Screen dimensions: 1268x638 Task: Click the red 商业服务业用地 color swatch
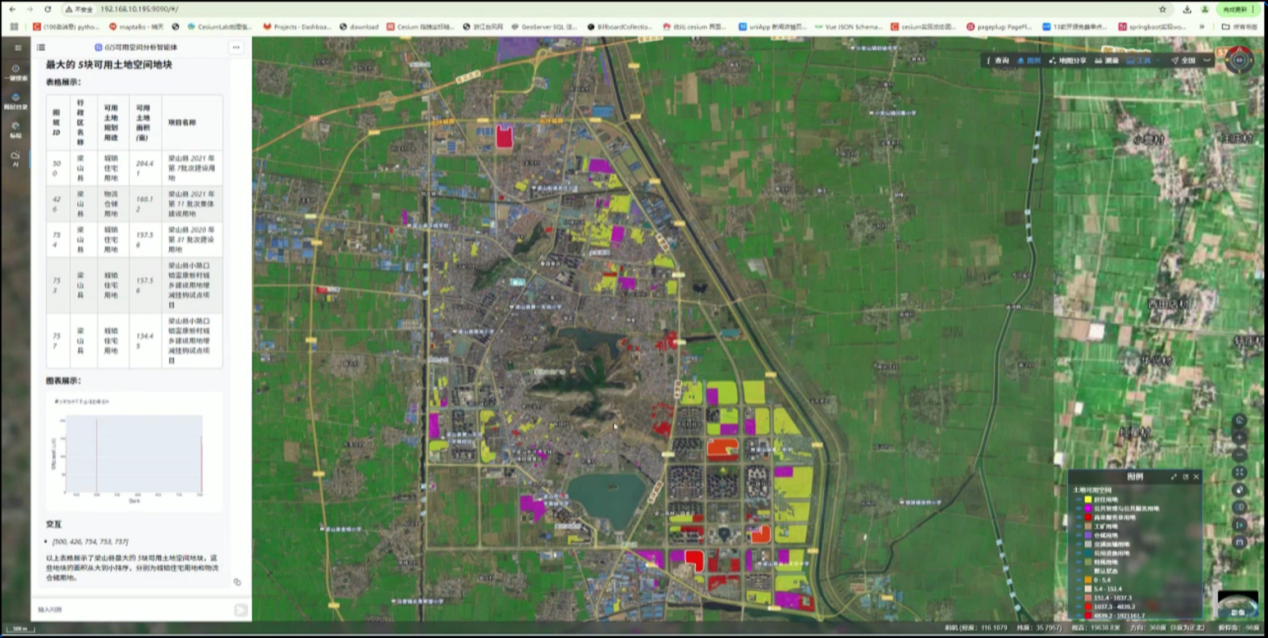click(1088, 517)
